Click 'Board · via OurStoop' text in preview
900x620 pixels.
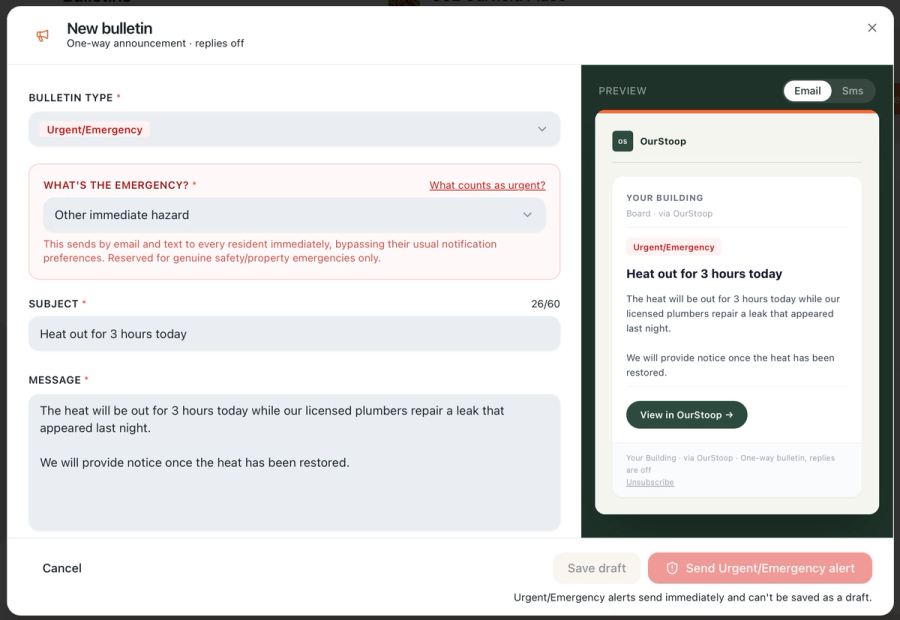[x=669, y=214]
